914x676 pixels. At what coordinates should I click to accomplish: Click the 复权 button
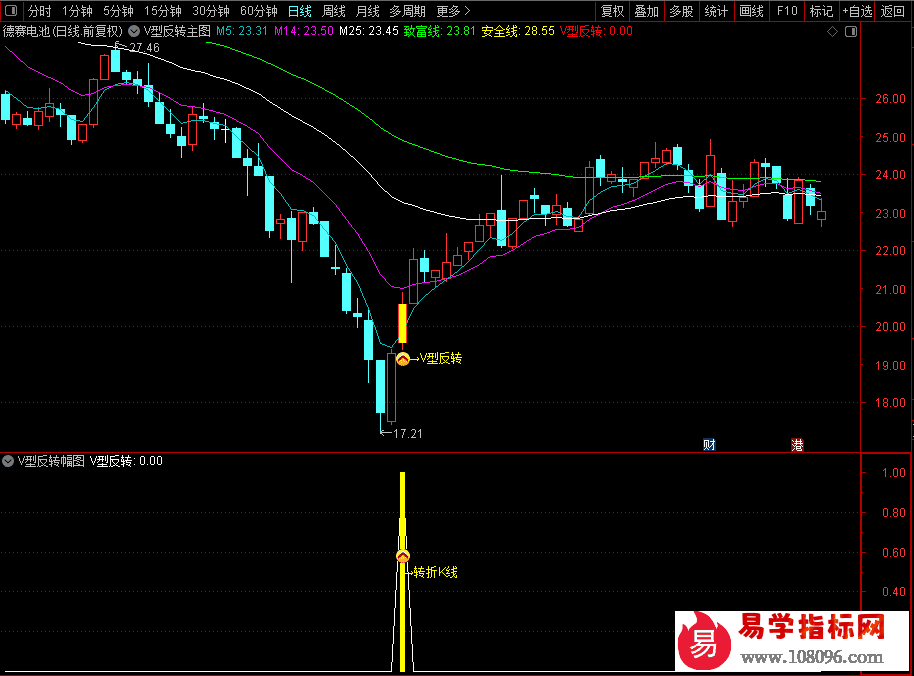(613, 12)
